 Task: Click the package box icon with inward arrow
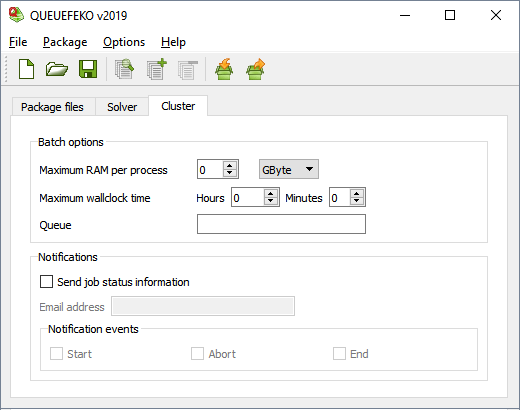[x=224, y=69]
